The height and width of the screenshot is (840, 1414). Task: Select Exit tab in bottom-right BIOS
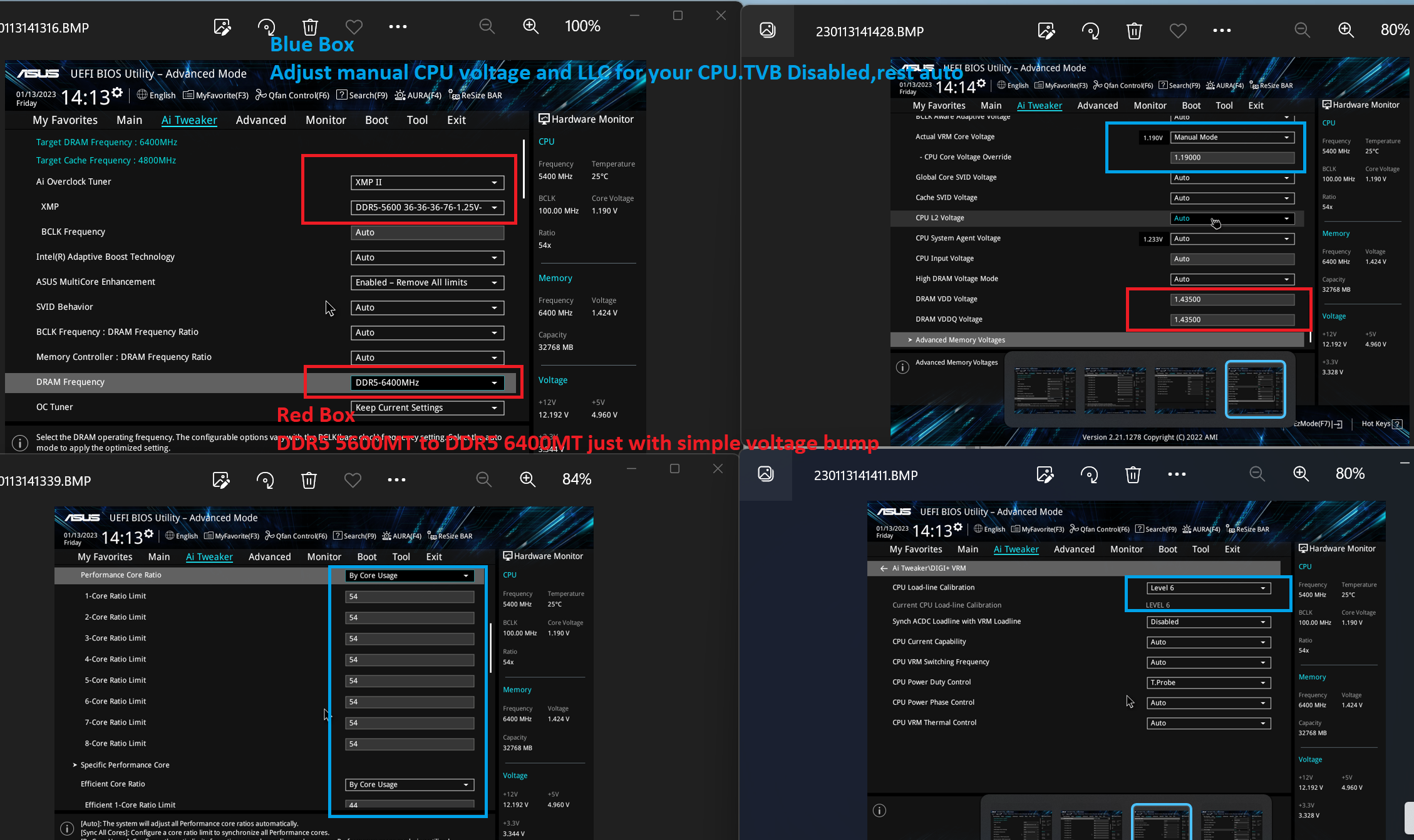(1232, 549)
